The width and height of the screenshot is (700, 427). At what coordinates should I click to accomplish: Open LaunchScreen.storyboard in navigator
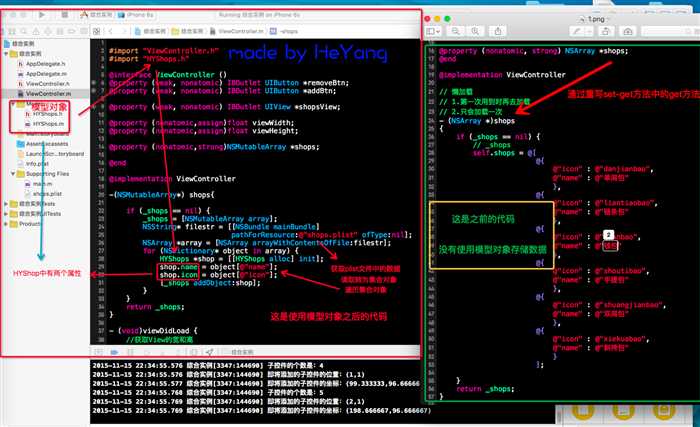point(50,154)
